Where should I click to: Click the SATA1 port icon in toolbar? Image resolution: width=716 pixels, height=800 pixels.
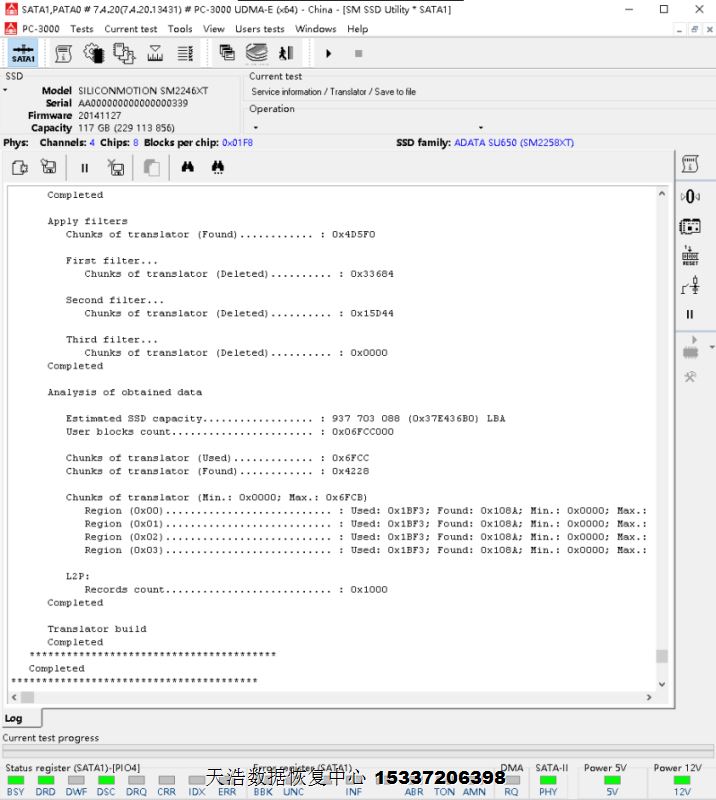coord(23,53)
